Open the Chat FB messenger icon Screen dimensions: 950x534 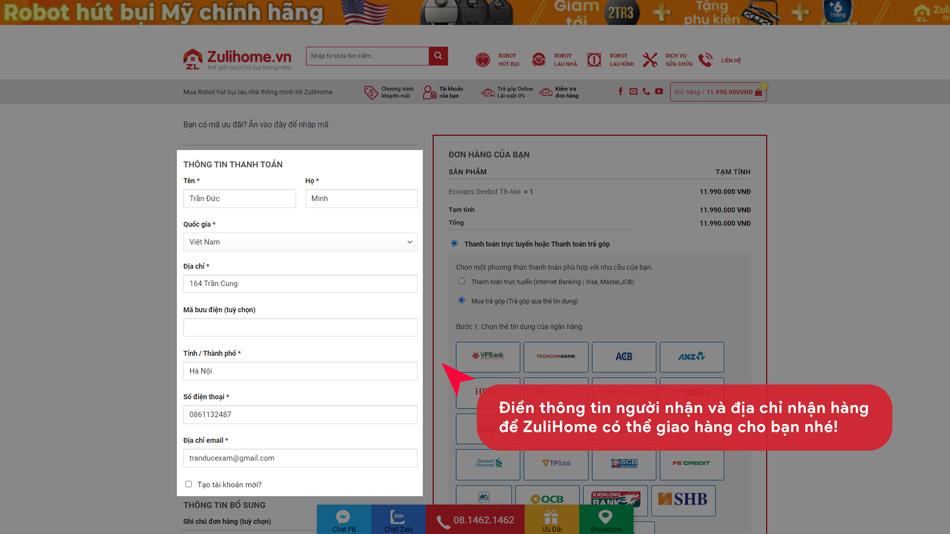(343, 517)
